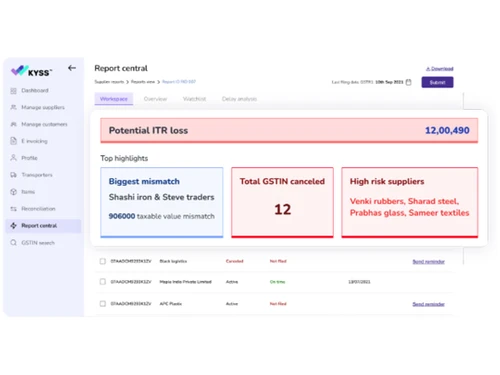Screen dimensions: 500x375
Task: Click Reports view breadcrumb
Action: point(143,82)
